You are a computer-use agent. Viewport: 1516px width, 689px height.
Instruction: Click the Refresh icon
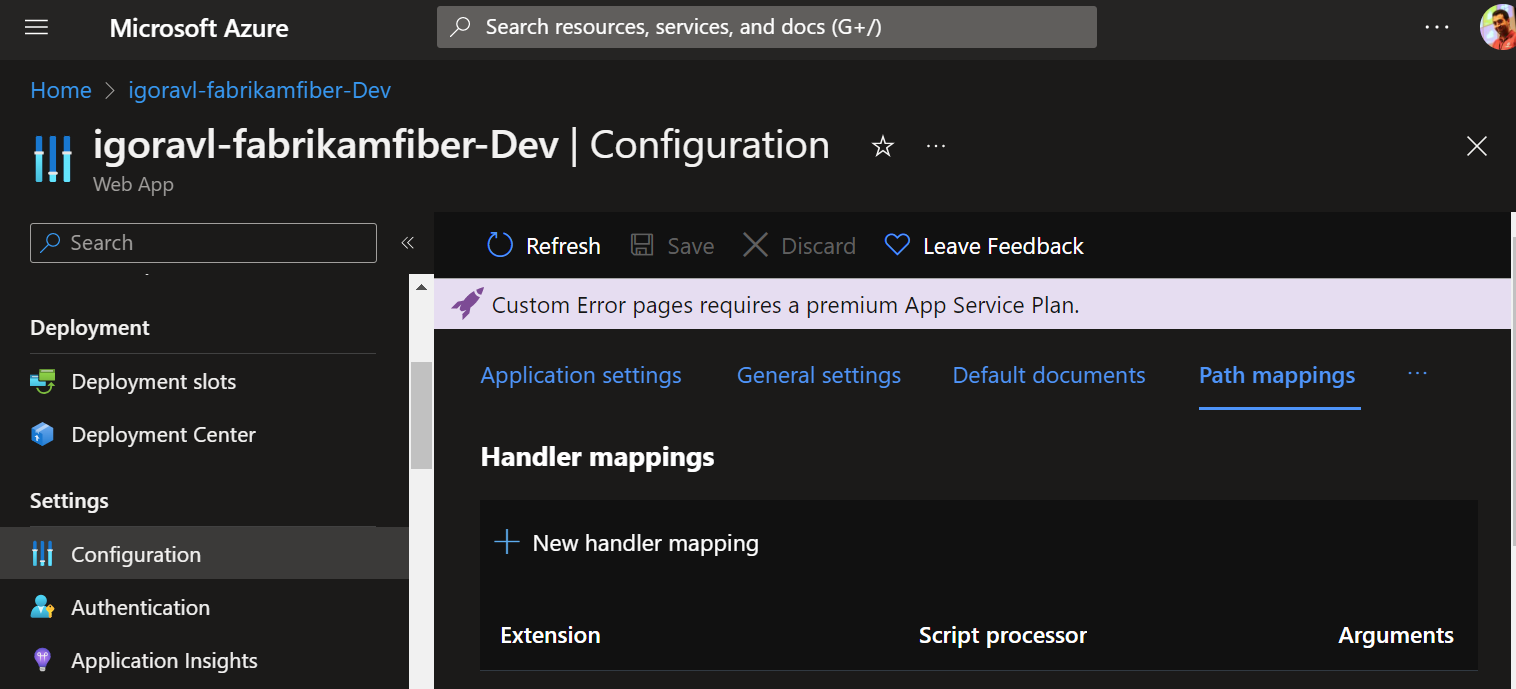[x=500, y=245]
